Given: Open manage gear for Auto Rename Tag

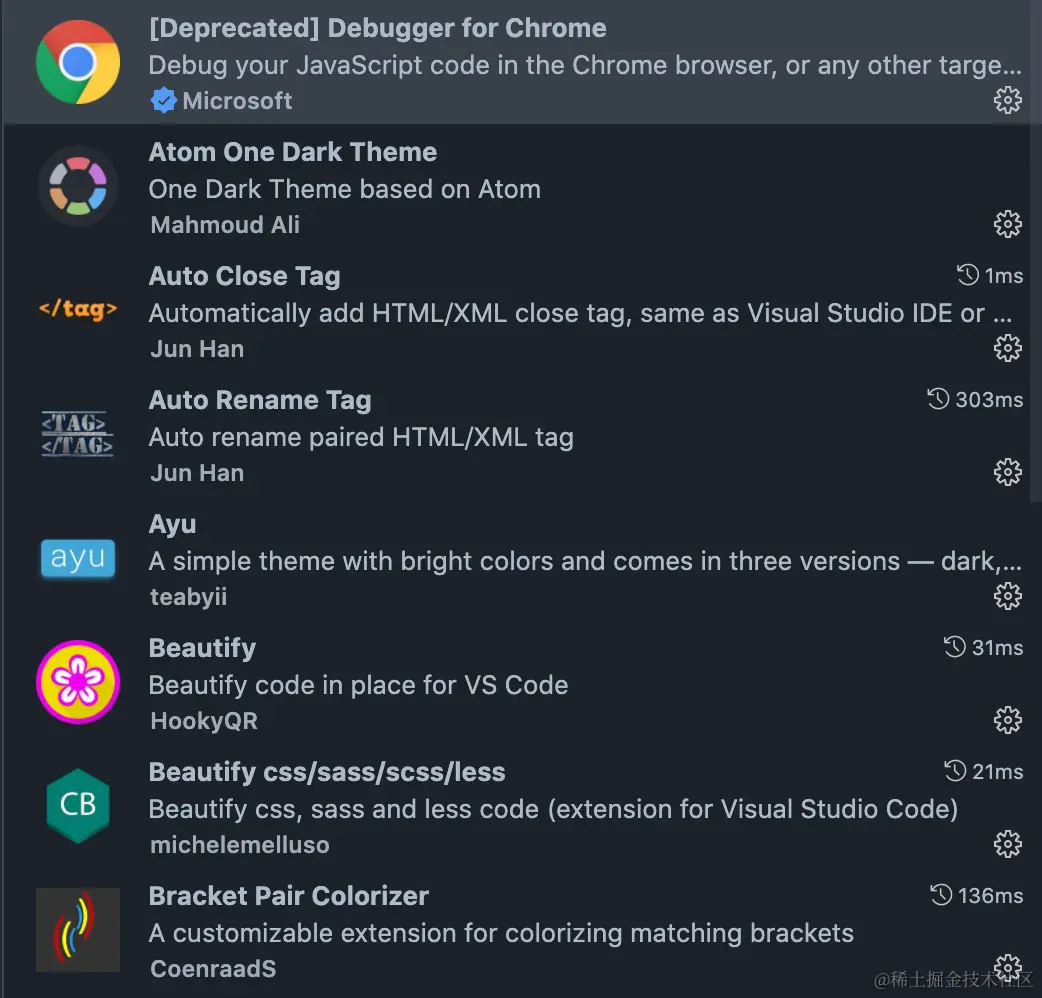Looking at the screenshot, I should (x=1007, y=472).
